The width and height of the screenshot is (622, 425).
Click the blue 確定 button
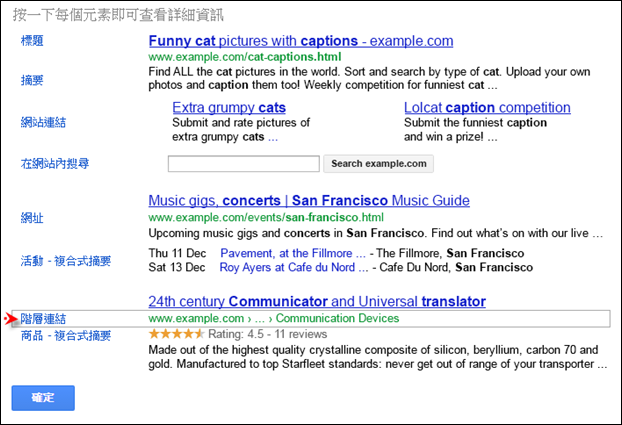click(43, 398)
